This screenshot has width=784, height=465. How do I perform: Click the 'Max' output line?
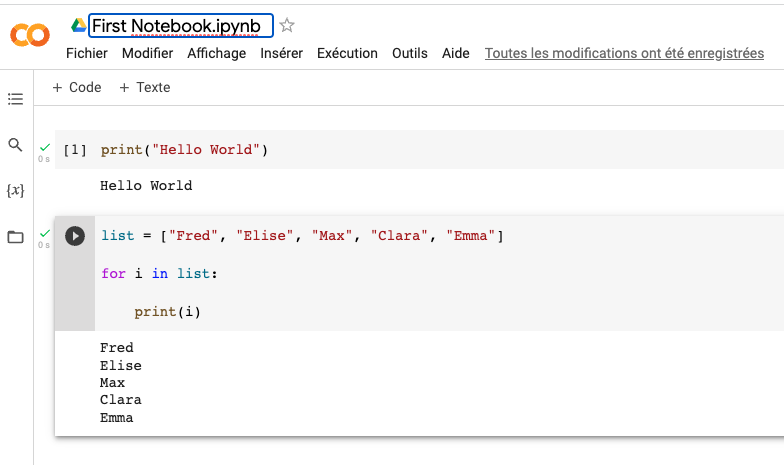[x=112, y=383]
